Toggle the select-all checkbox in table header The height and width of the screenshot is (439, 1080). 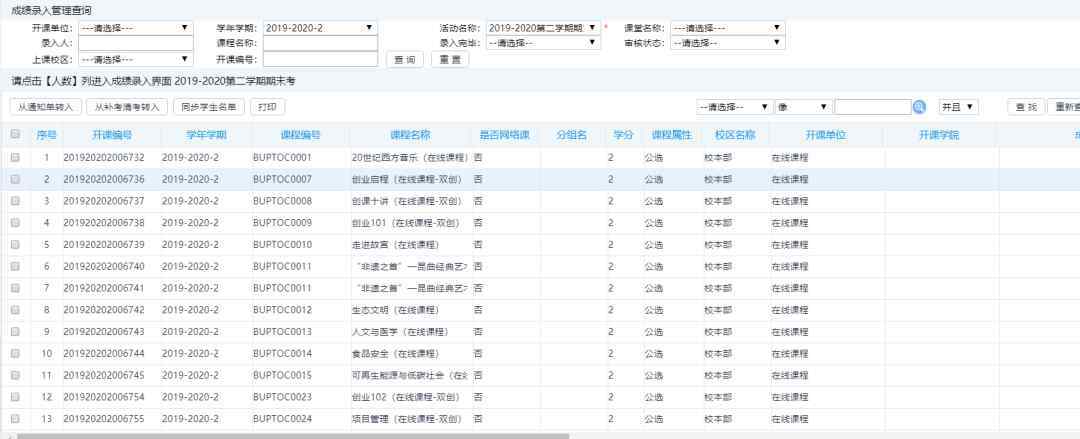pyautogui.click(x=15, y=134)
